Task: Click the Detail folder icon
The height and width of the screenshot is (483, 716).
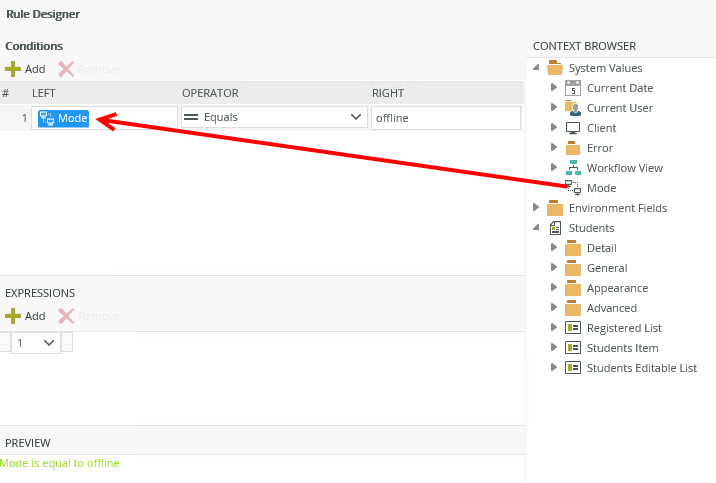Action: pos(573,248)
